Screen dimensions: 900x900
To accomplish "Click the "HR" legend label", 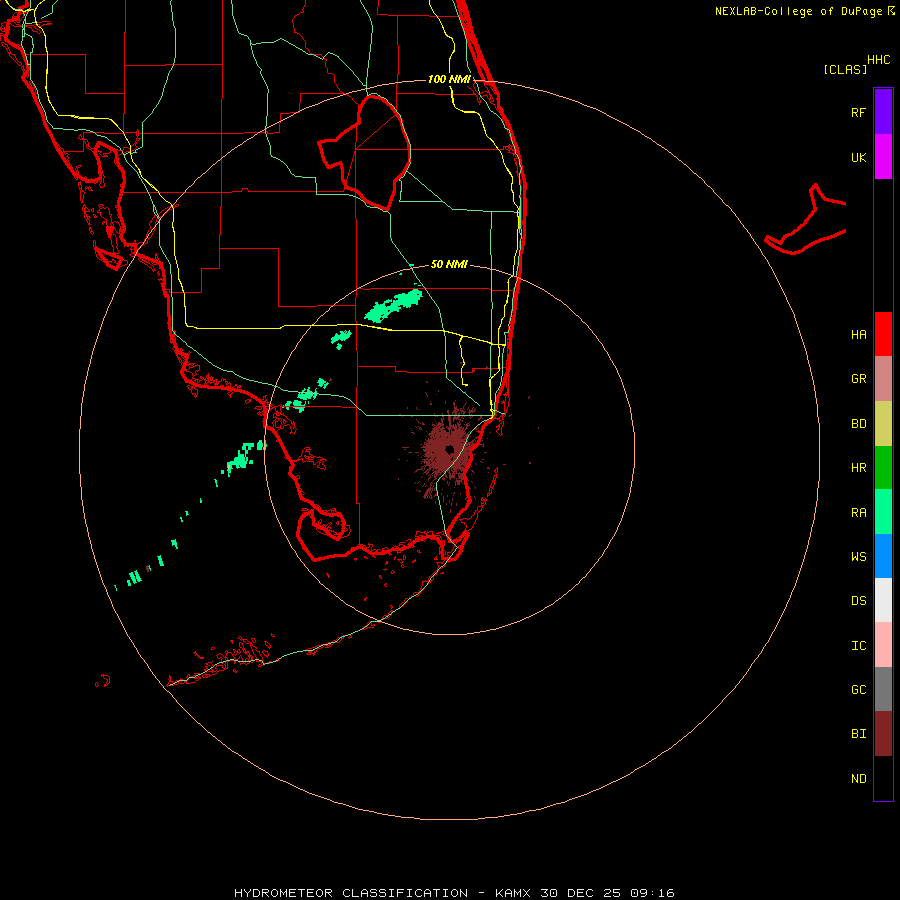I will [858, 468].
